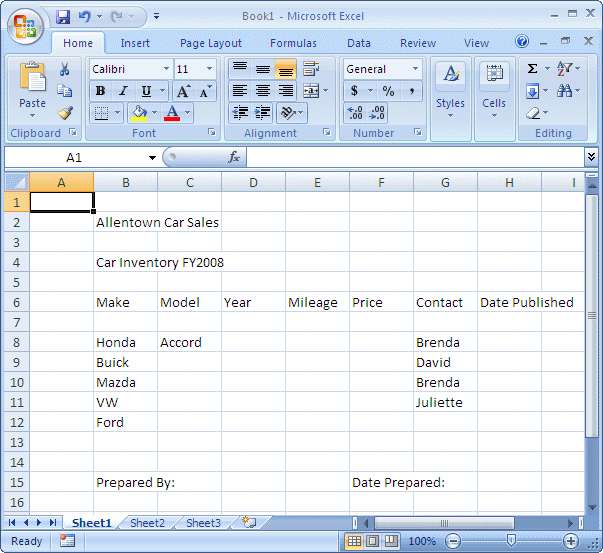Apply the Borders icon
Image resolution: width=603 pixels, height=553 pixels.
click(x=102, y=113)
